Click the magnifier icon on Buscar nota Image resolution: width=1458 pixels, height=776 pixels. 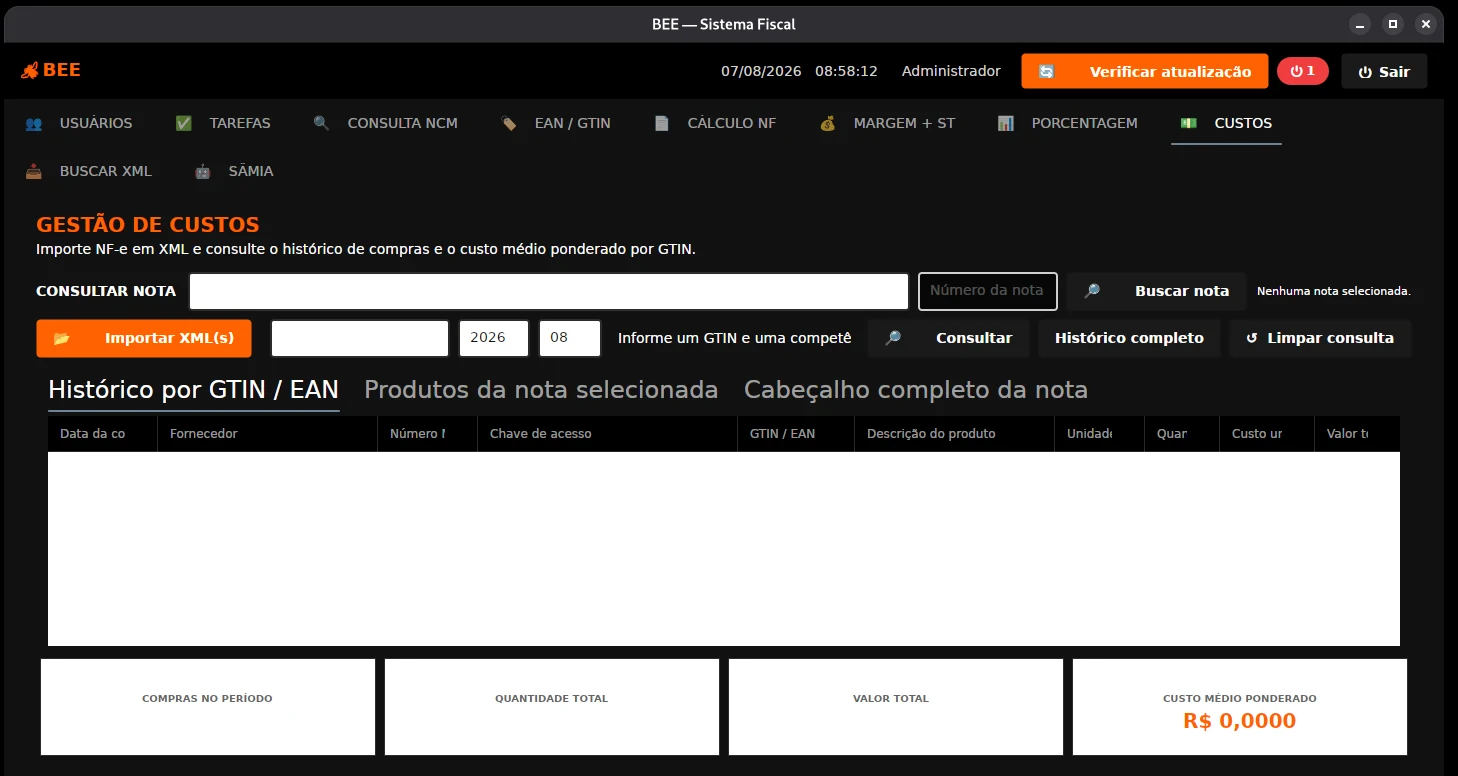[1092, 292]
